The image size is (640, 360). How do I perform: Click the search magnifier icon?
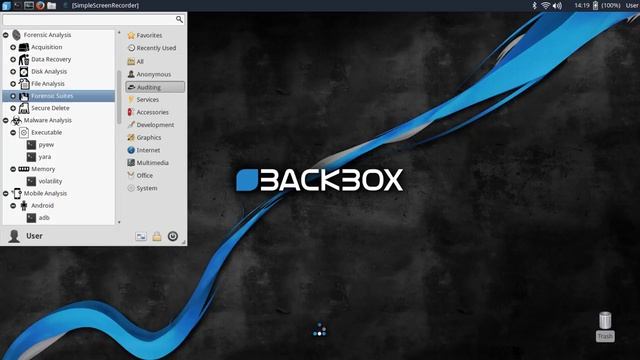click(179, 19)
